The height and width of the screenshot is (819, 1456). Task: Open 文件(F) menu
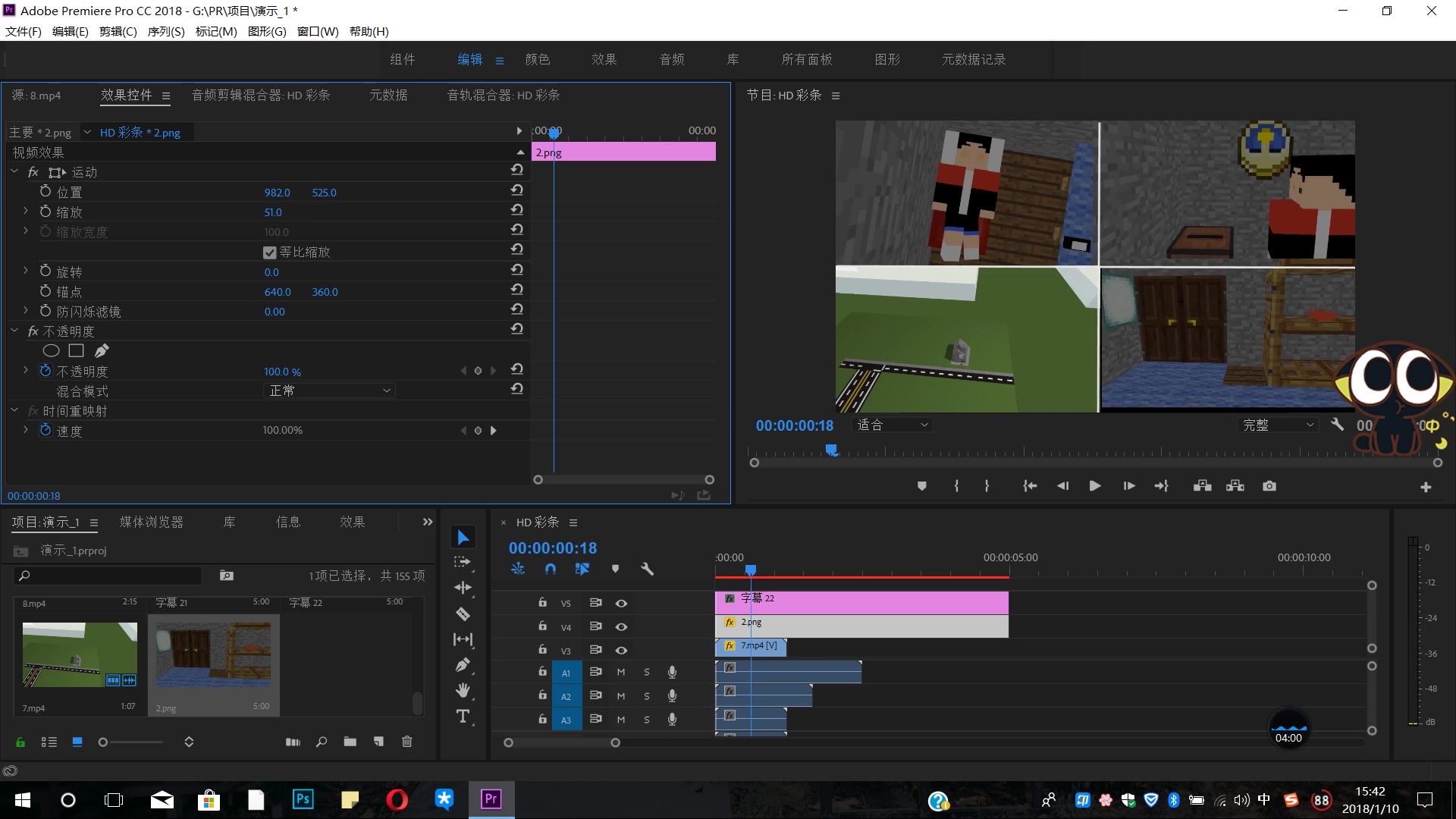(x=23, y=31)
